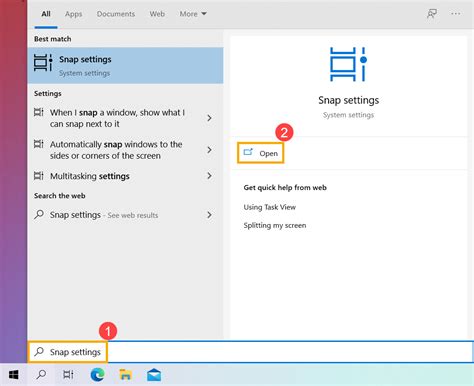Viewport: 474px width, 386px height.
Task: Open the Mail app from the taskbar
Action: [154, 375]
